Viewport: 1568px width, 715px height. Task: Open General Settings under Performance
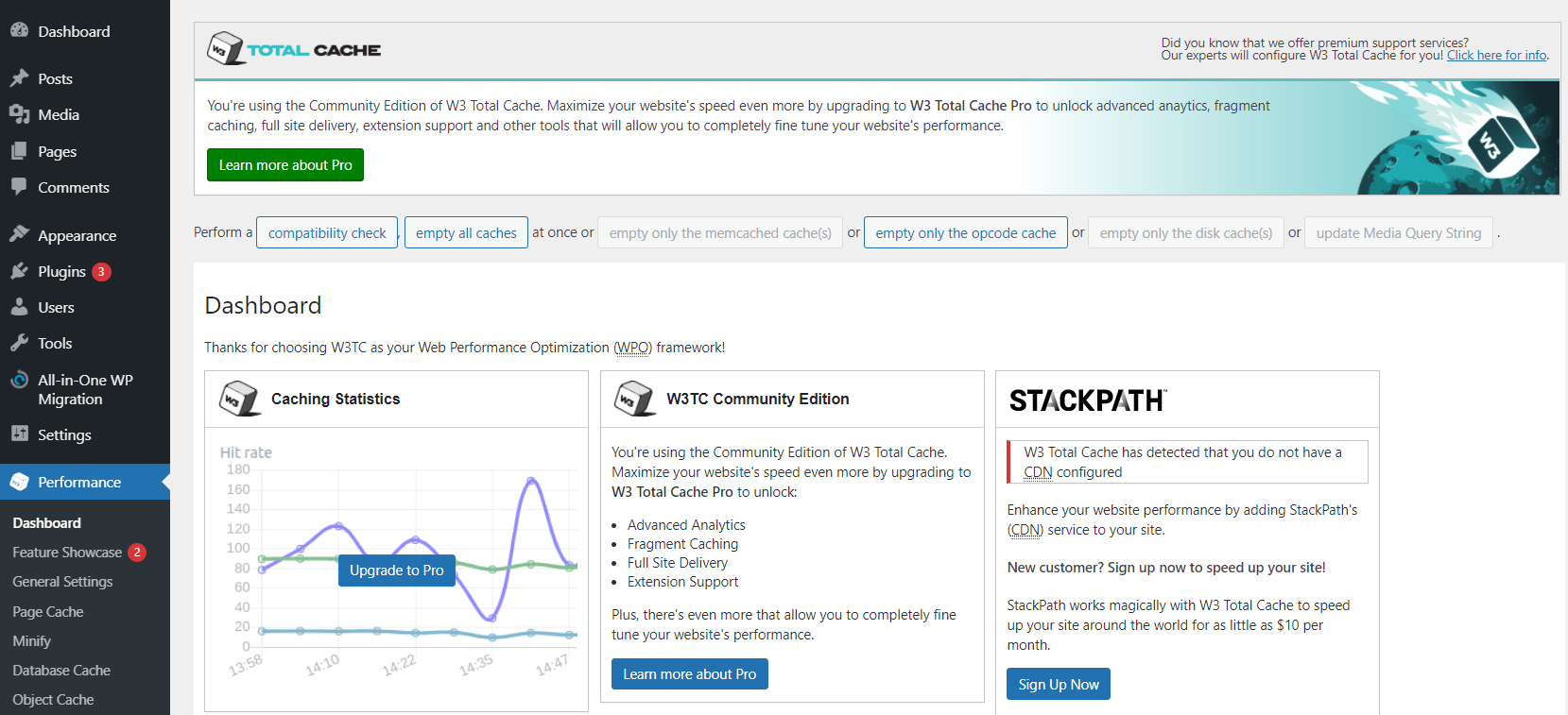(x=62, y=582)
